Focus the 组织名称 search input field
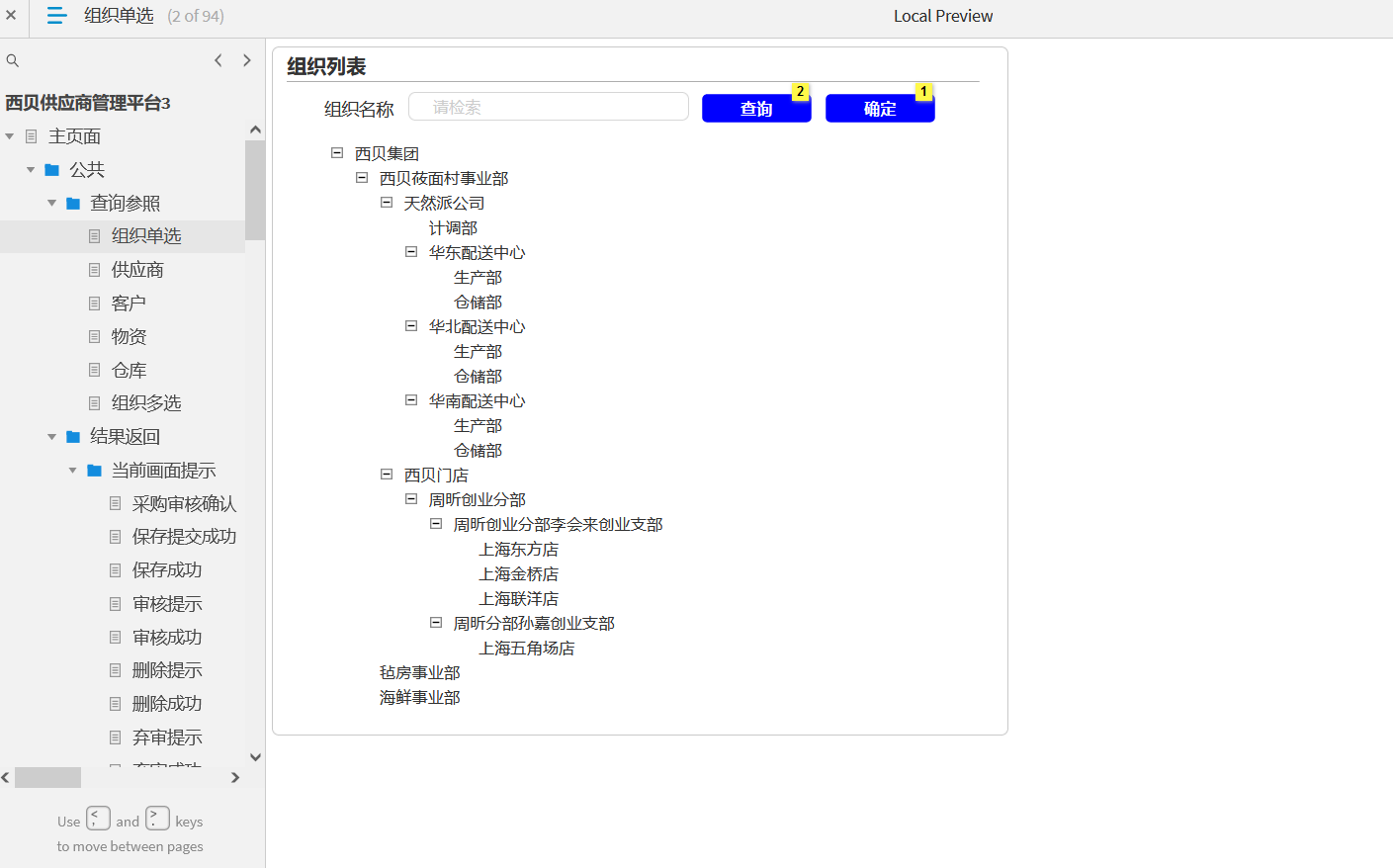 coord(549,107)
